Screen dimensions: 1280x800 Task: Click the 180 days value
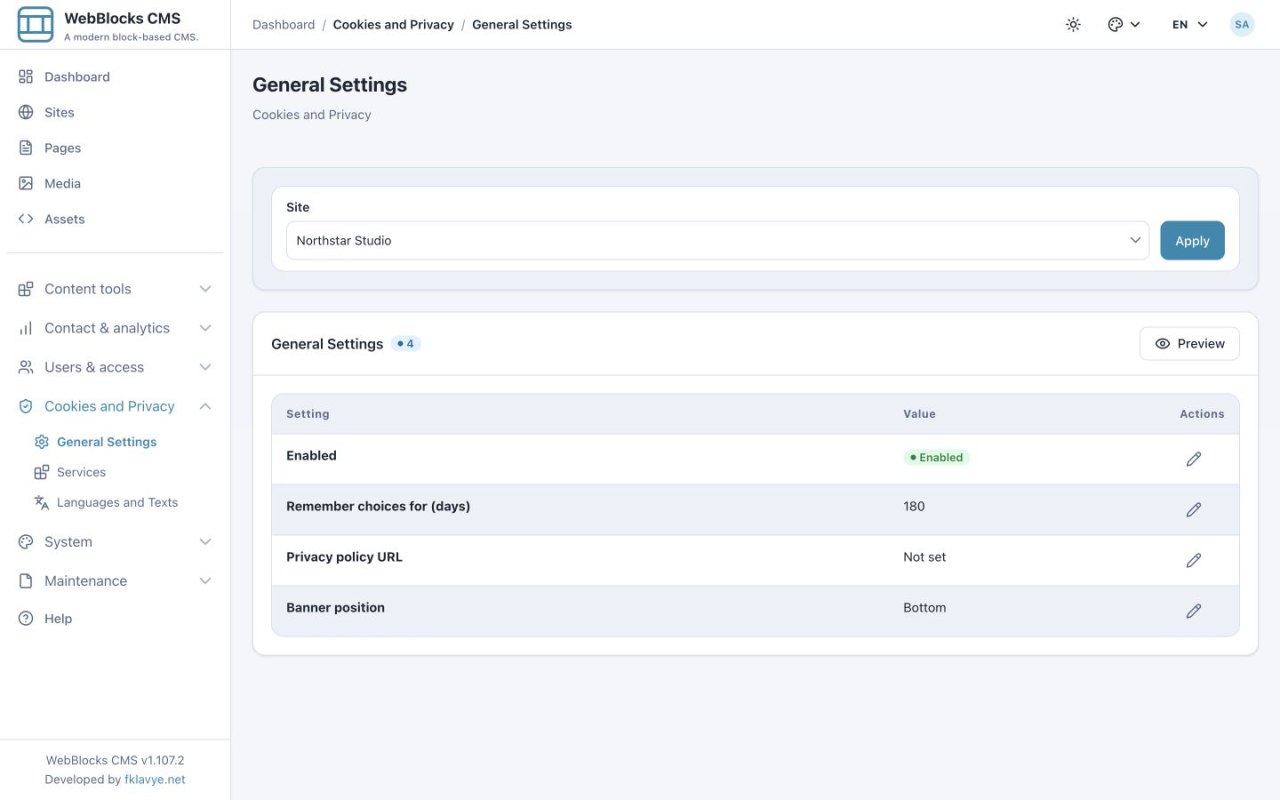point(914,506)
